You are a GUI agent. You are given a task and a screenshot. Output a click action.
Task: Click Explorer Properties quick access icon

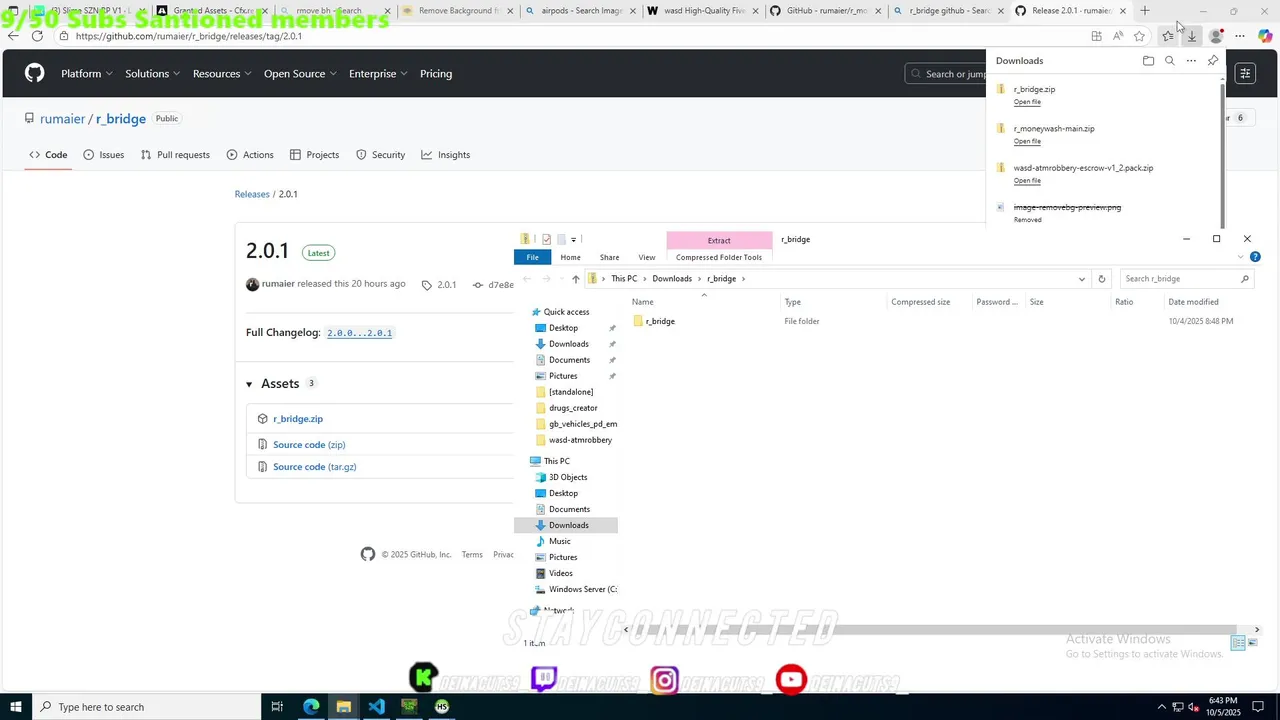coord(546,239)
